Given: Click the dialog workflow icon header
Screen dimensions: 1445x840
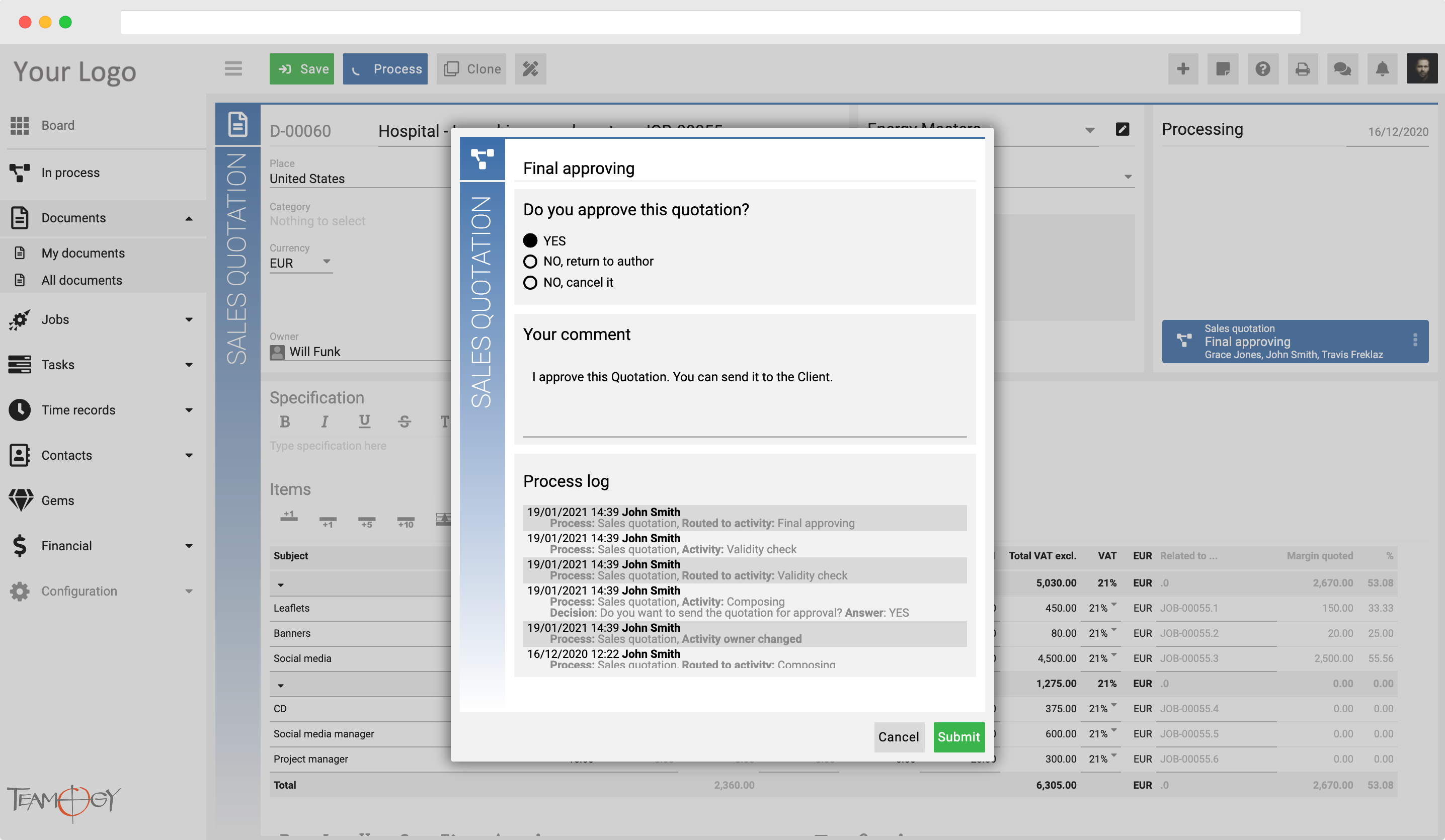Looking at the screenshot, I should tap(482, 159).
